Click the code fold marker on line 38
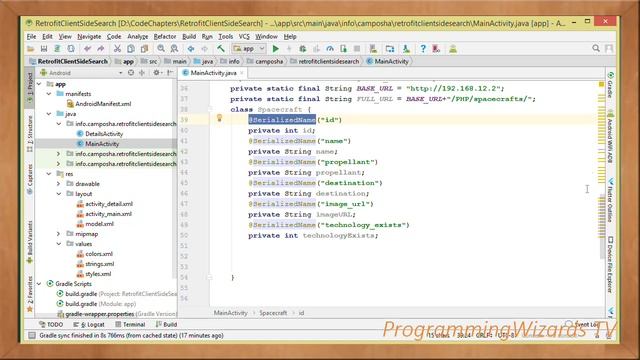 (210, 109)
